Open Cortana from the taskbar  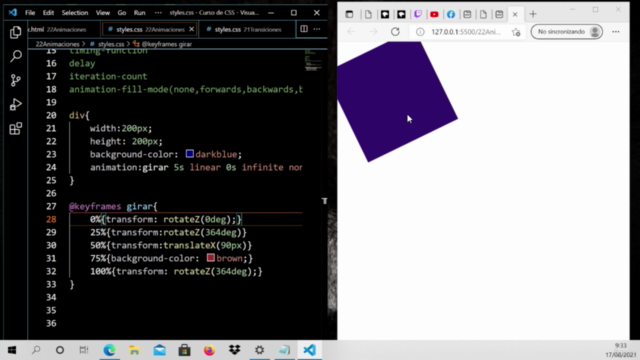click(x=60, y=350)
